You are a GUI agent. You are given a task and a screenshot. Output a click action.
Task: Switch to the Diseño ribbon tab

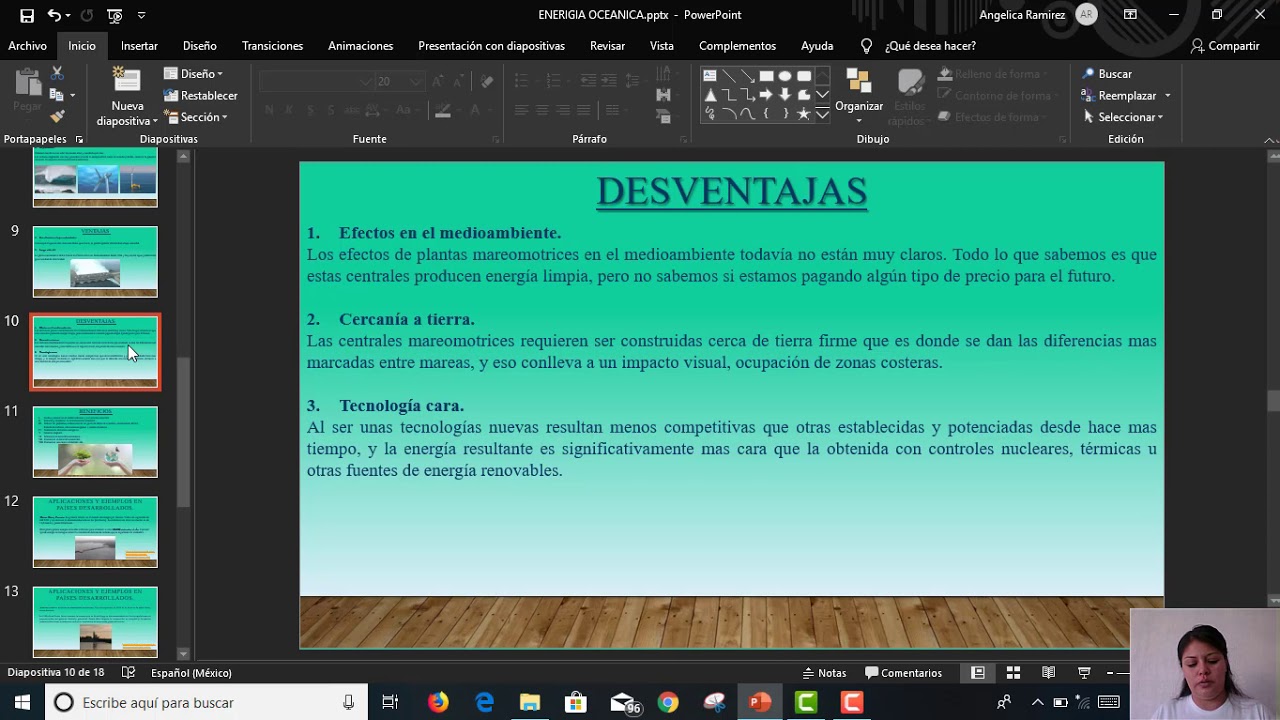[x=199, y=46]
